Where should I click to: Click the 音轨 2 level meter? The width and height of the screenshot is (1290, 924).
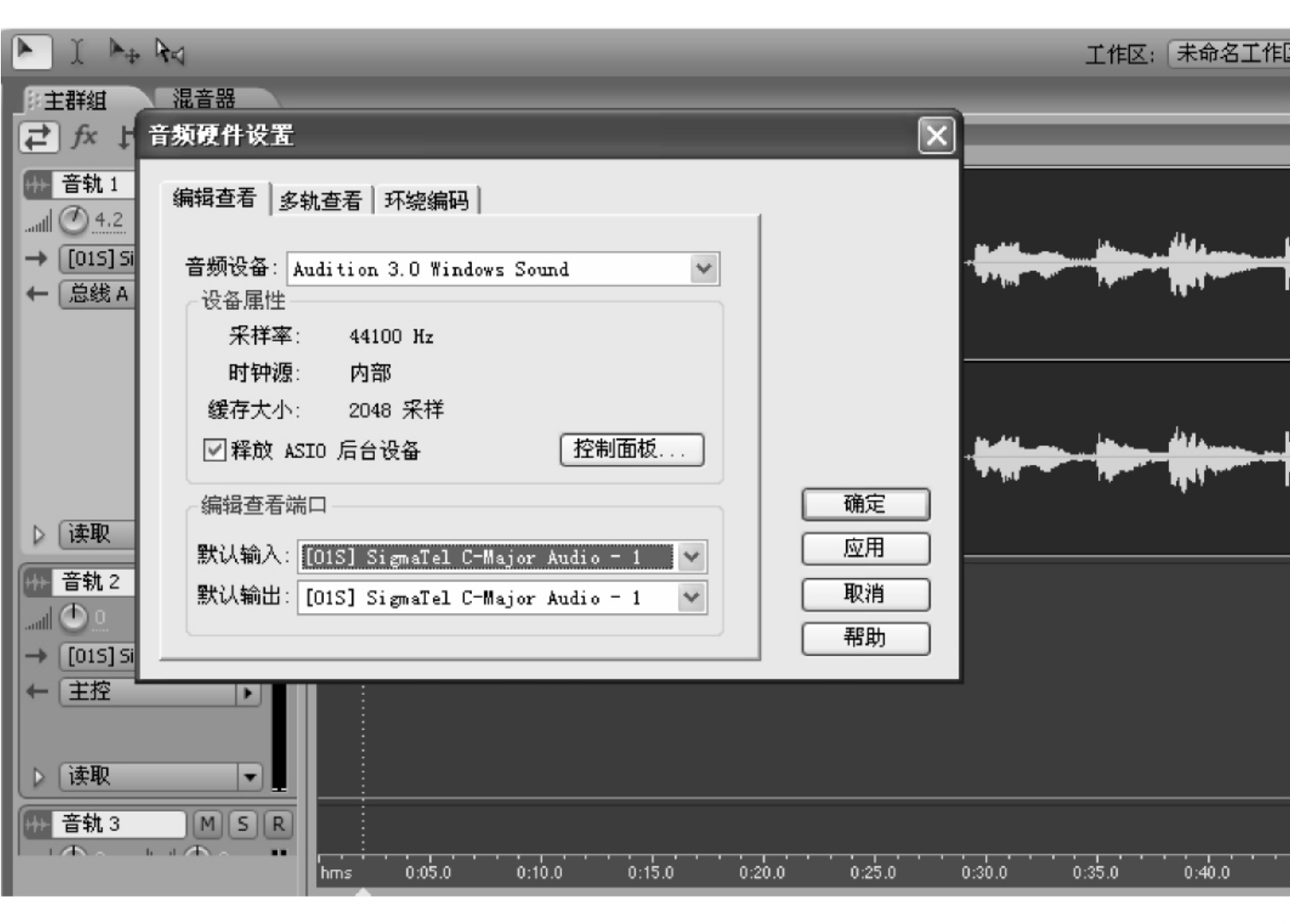point(279,737)
